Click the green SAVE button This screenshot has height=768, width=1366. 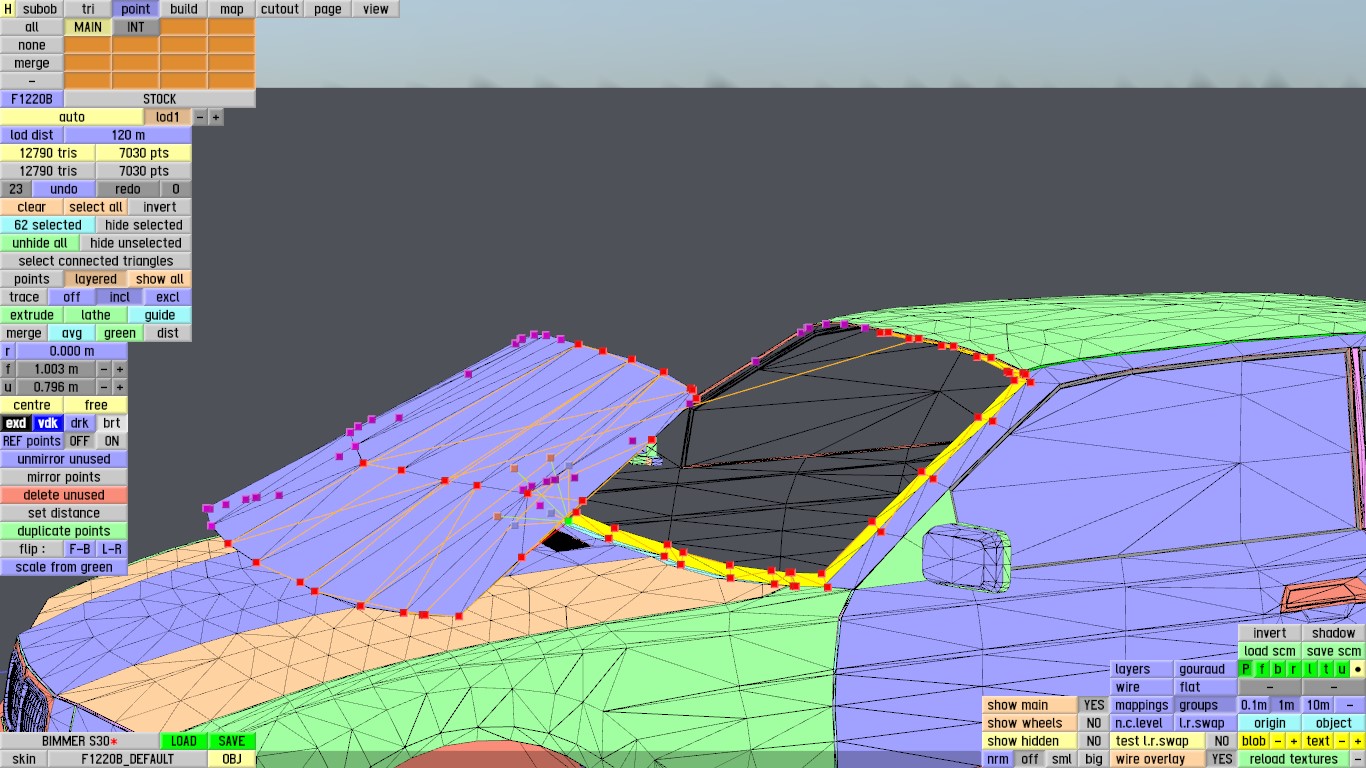click(x=232, y=741)
